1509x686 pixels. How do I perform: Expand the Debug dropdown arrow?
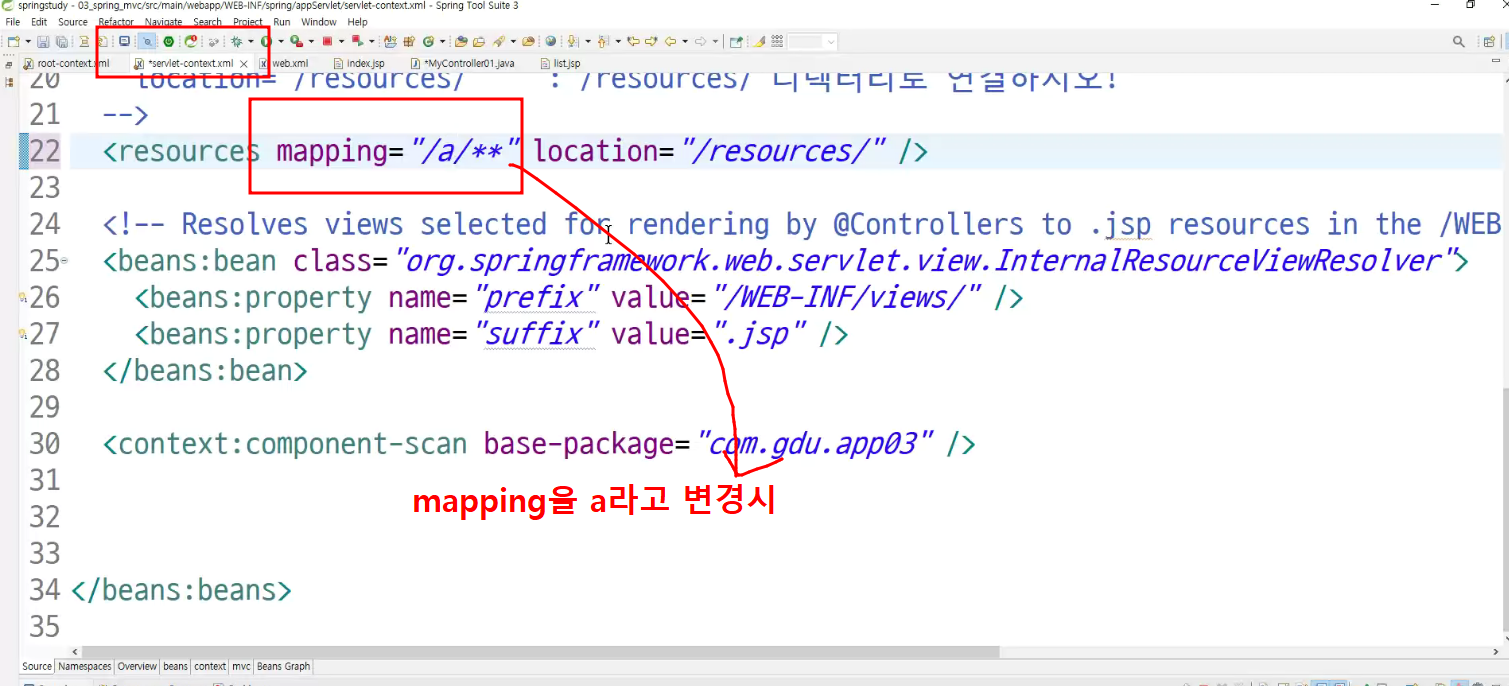click(251, 41)
